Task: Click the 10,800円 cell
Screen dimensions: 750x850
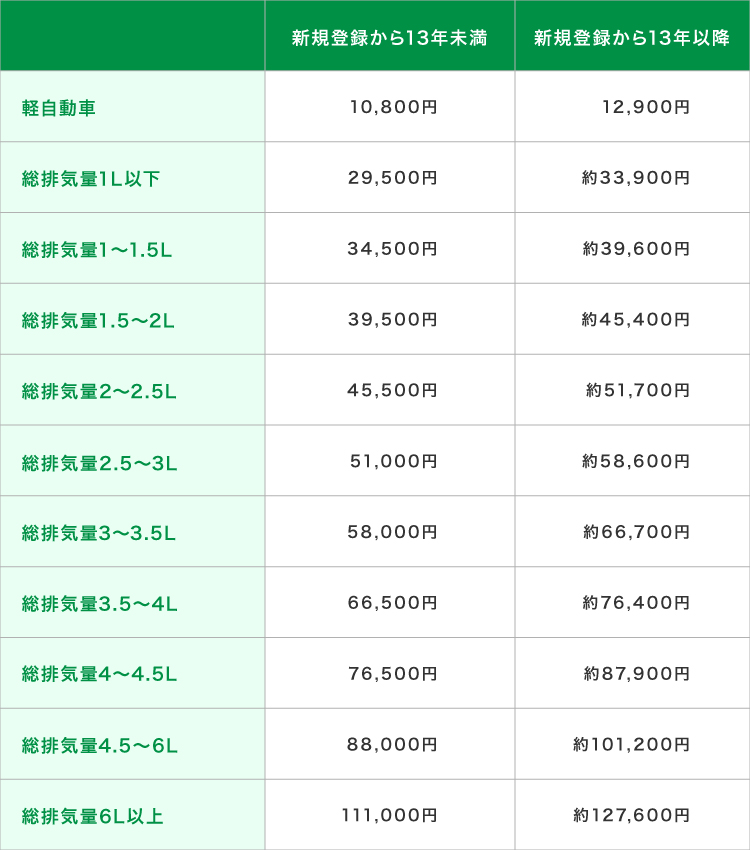Action: [x=393, y=107]
